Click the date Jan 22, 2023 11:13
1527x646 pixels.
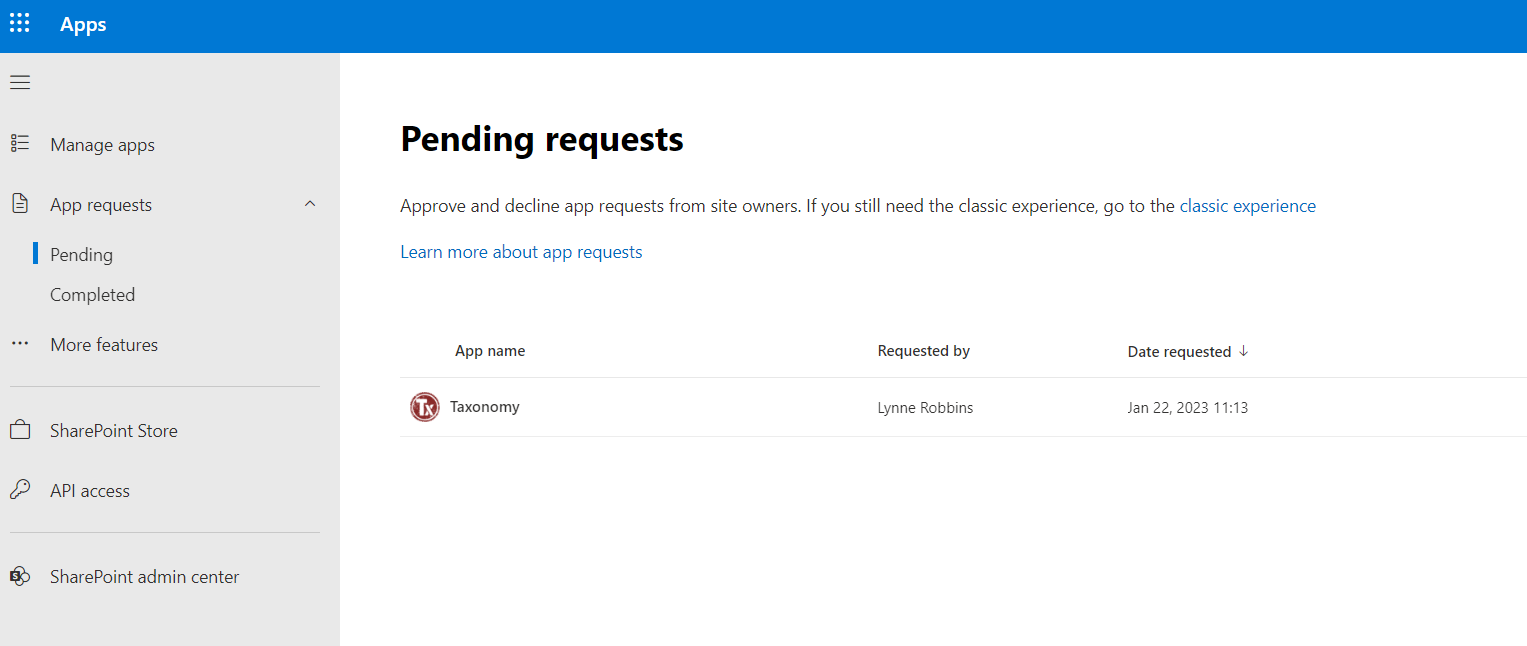pyautogui.click(x=1188, y=408)
